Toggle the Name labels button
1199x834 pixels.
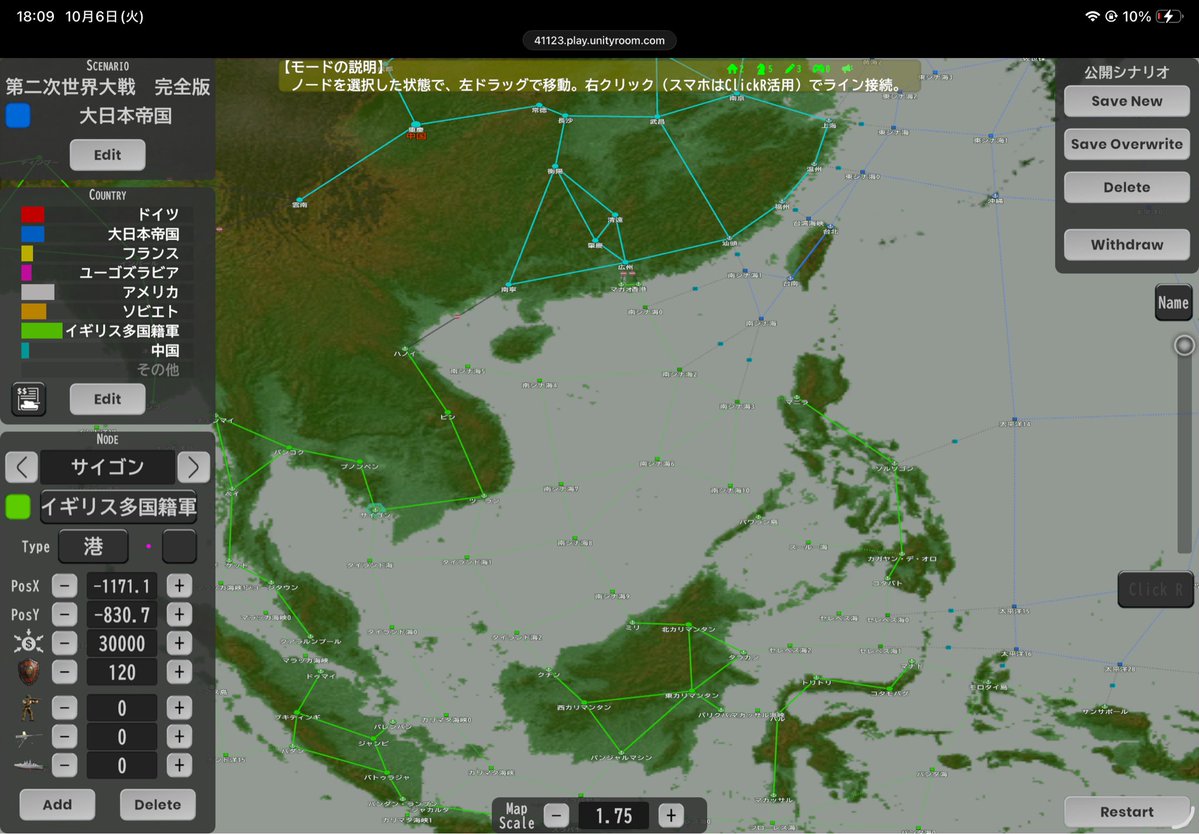1173,303
